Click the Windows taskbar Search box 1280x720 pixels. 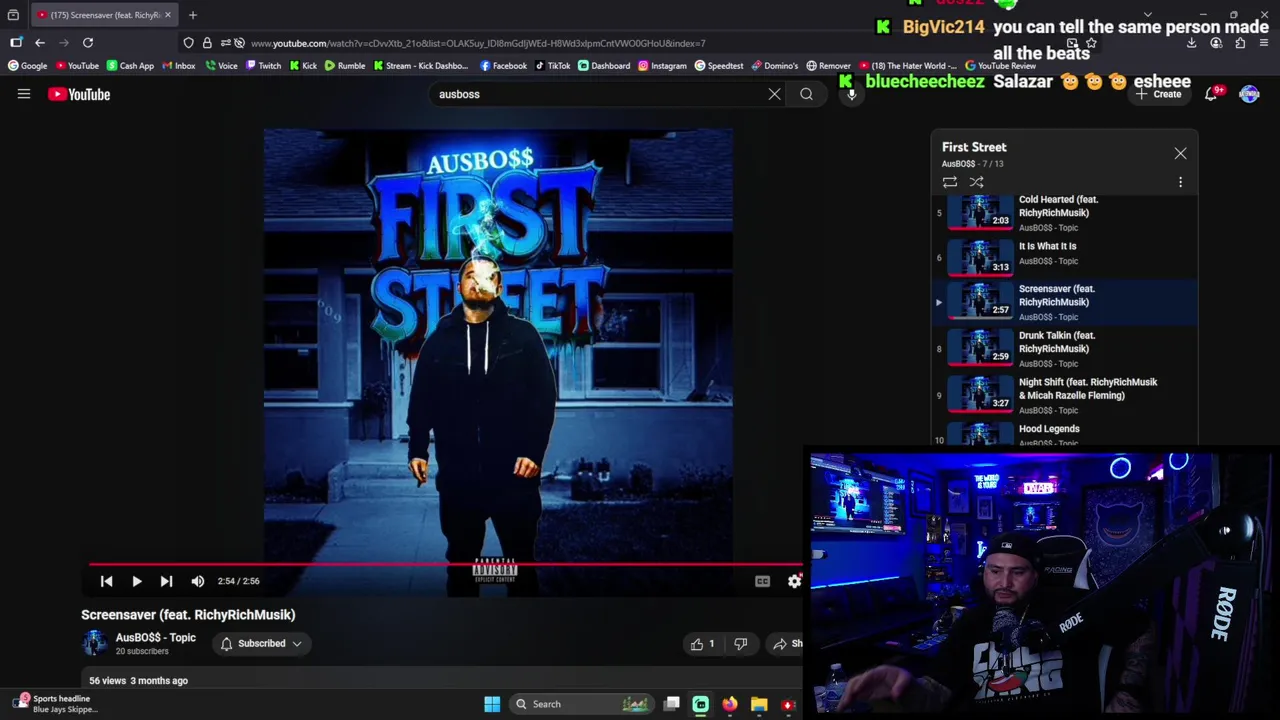click(580, 704)
